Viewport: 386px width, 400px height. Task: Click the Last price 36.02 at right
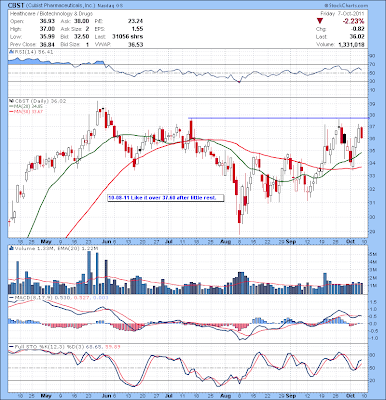click(358, 37)
